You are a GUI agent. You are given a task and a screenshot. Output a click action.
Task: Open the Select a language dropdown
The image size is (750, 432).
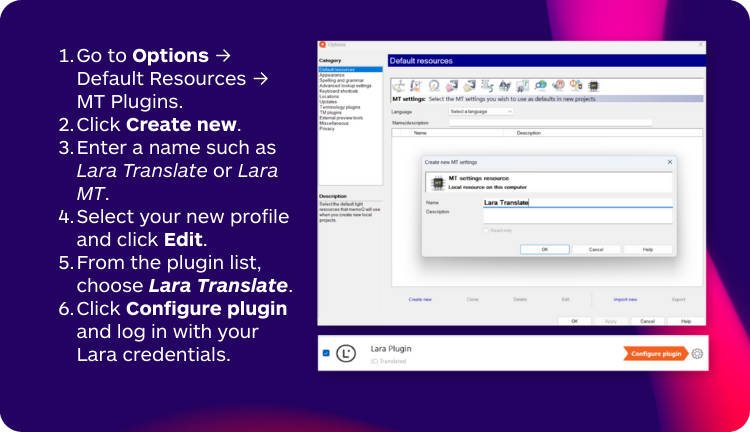click(x=481, y=111)
